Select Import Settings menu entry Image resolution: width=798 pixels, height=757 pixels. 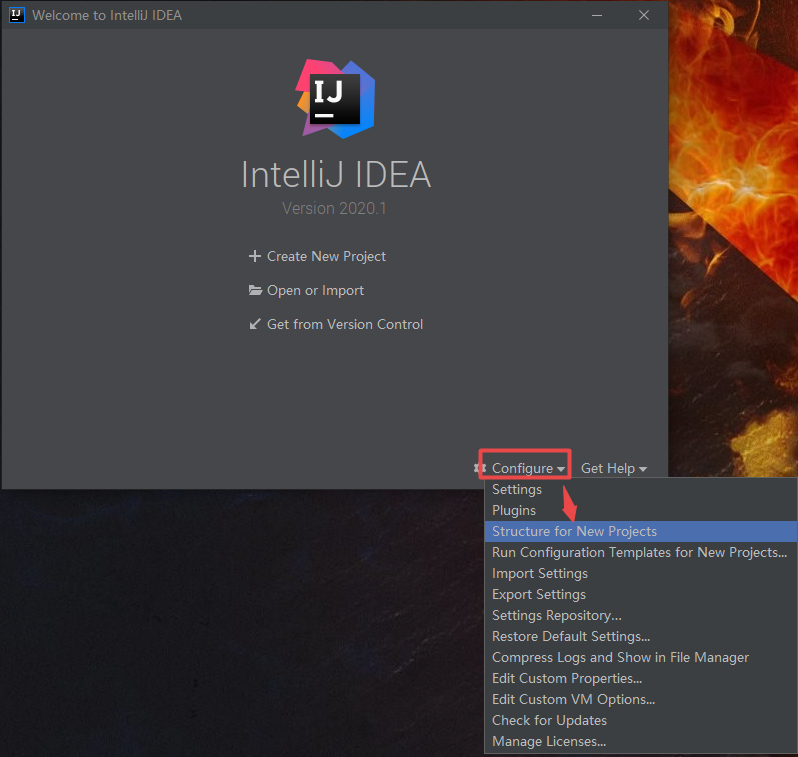(x=641, y=573)
